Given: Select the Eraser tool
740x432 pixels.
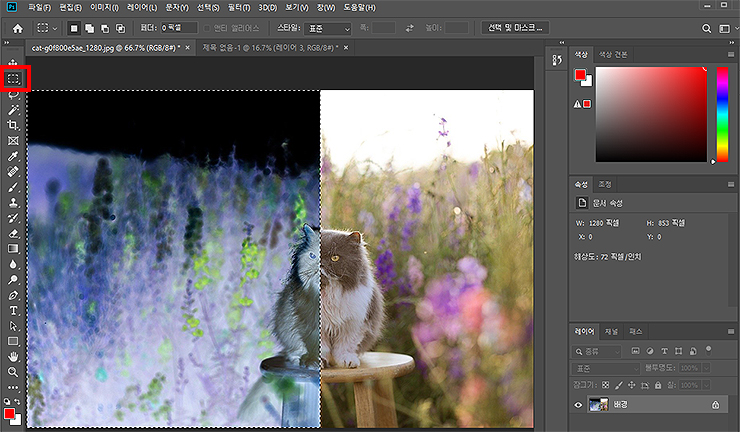Looking at the screenshot, I should pos(13,233).
